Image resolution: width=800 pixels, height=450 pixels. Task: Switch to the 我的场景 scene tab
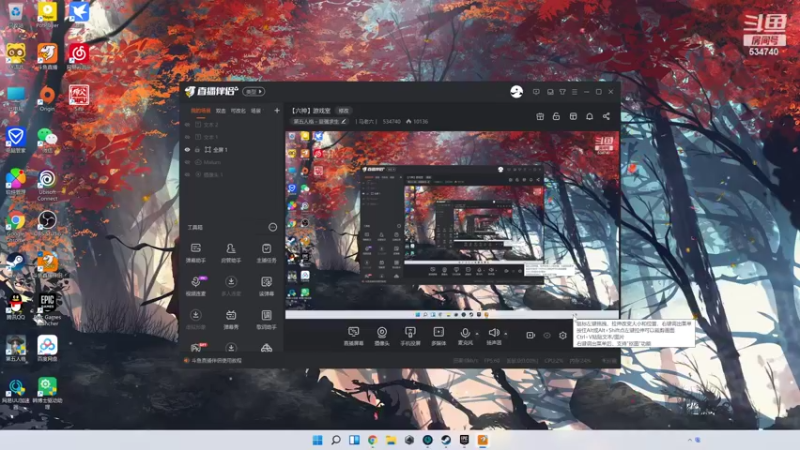coord(201,111)
